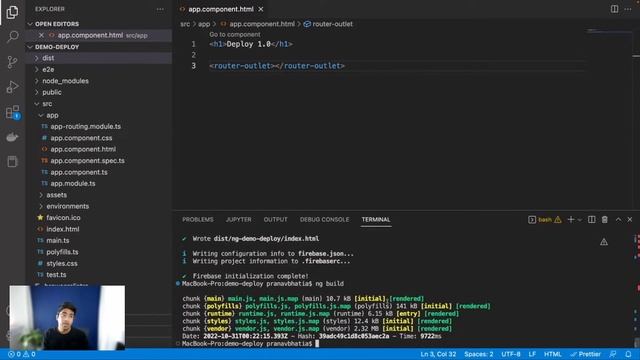Open the Extensions view icon
The image size is (640, 360).
[x=12, y=112]
